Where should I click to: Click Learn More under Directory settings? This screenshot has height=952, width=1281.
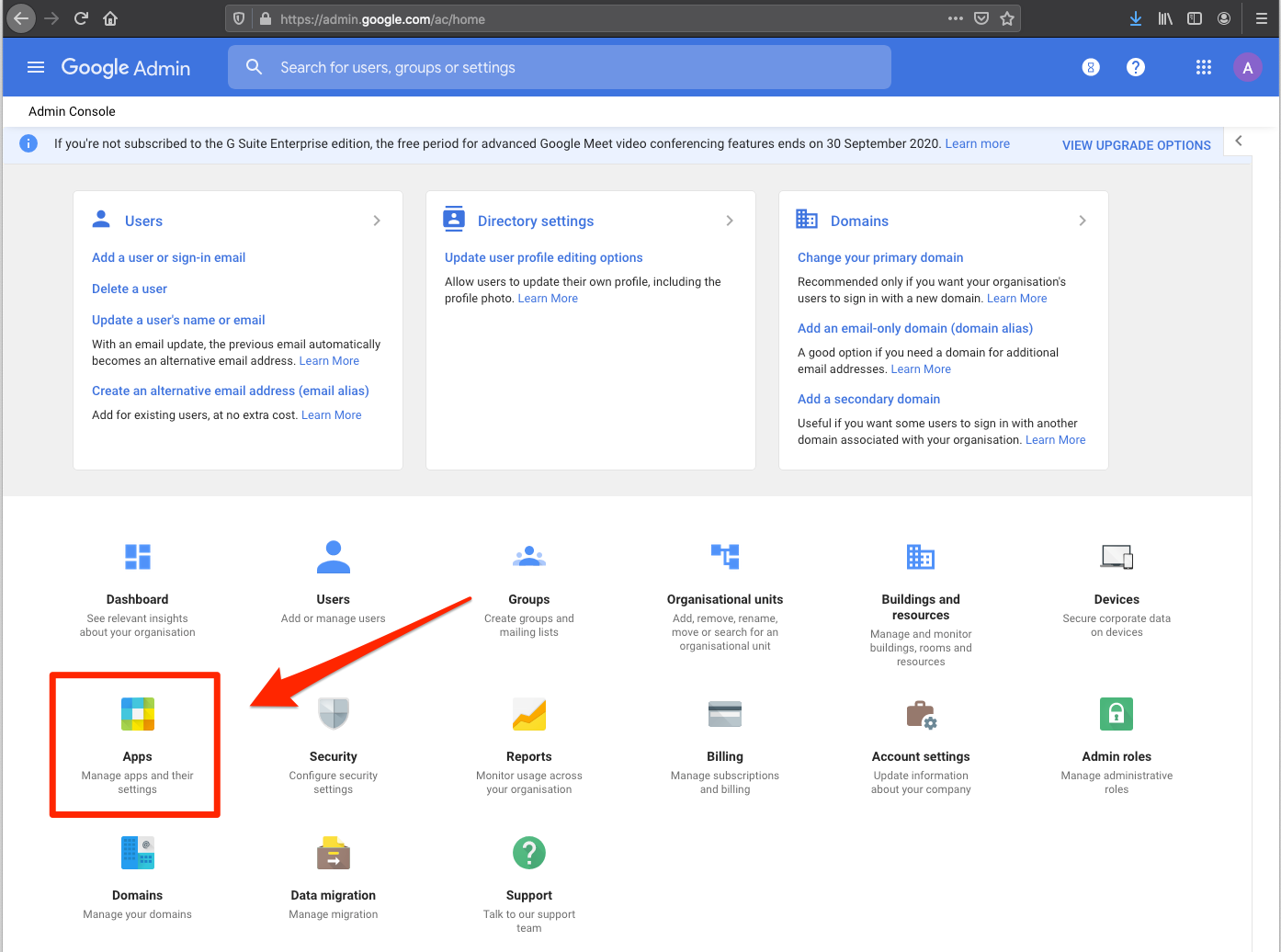tap(548, 298)
